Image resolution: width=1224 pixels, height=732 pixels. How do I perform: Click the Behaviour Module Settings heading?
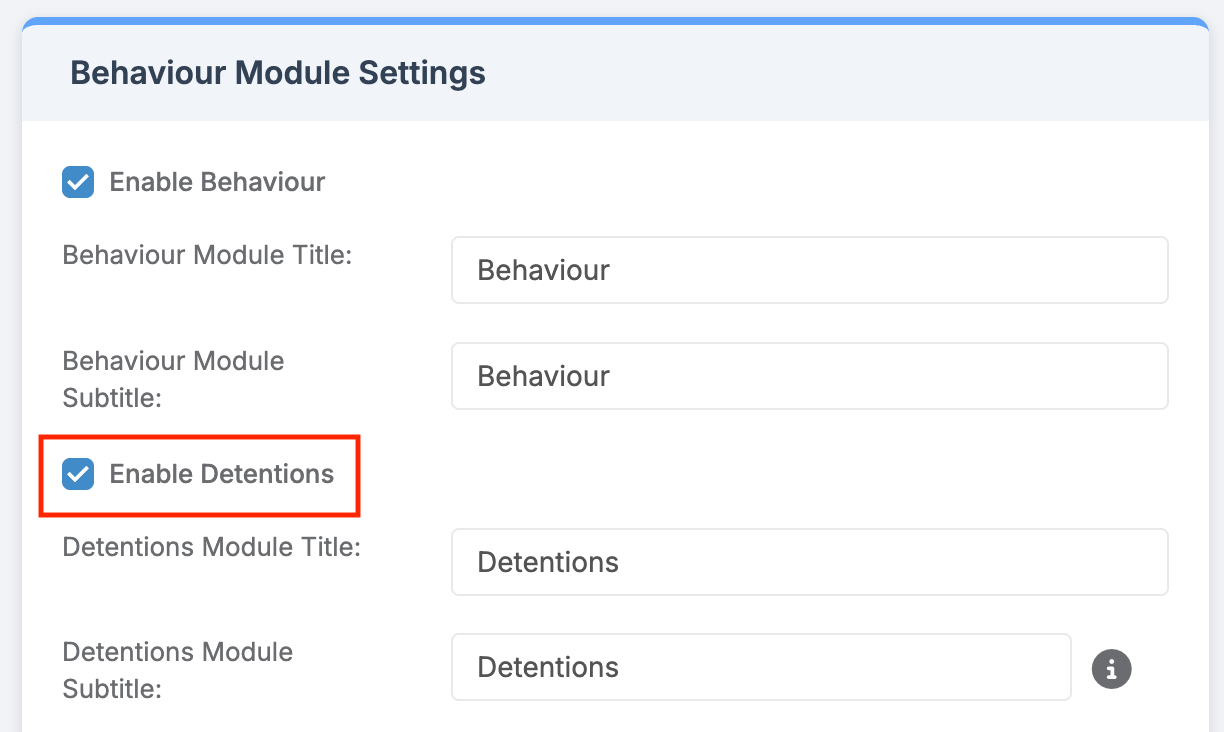coord(277,74)
